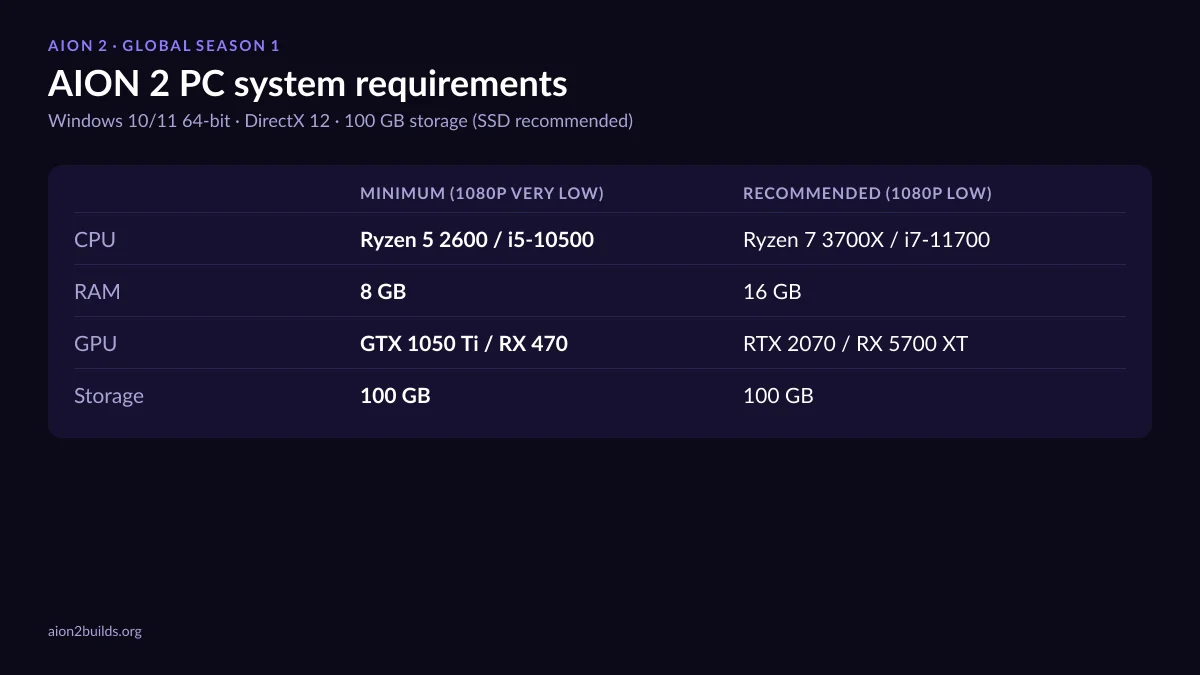This screenshot has height=675, width=1200.
Task: Click the CPU row label
Action: (x=95, y=240)
